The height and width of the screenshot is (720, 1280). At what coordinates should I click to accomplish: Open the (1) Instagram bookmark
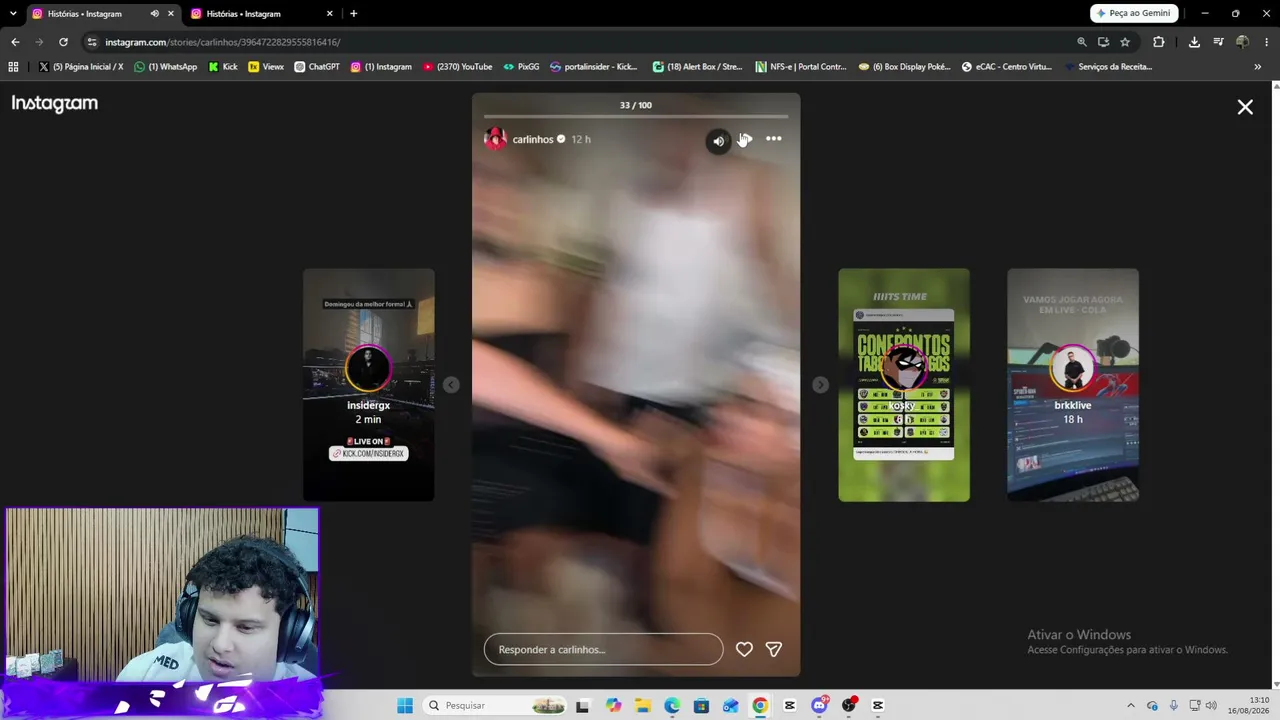click(x=381, y=67)
